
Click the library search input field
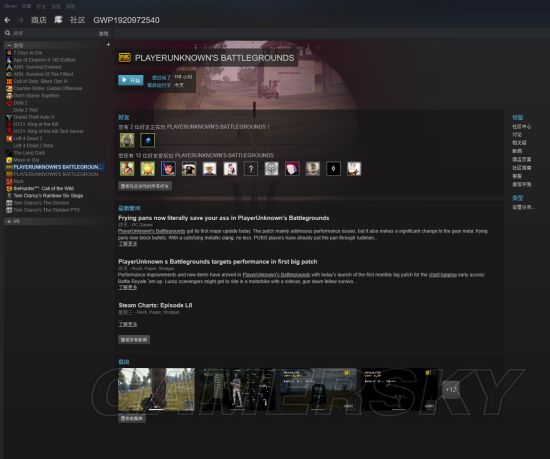point(54,33)
